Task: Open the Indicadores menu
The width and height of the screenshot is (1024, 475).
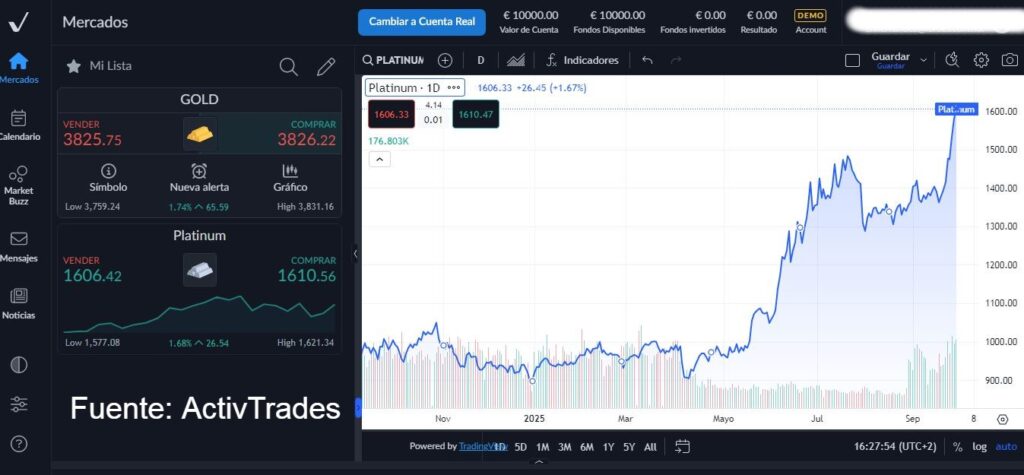Action: tap(583, 60)
